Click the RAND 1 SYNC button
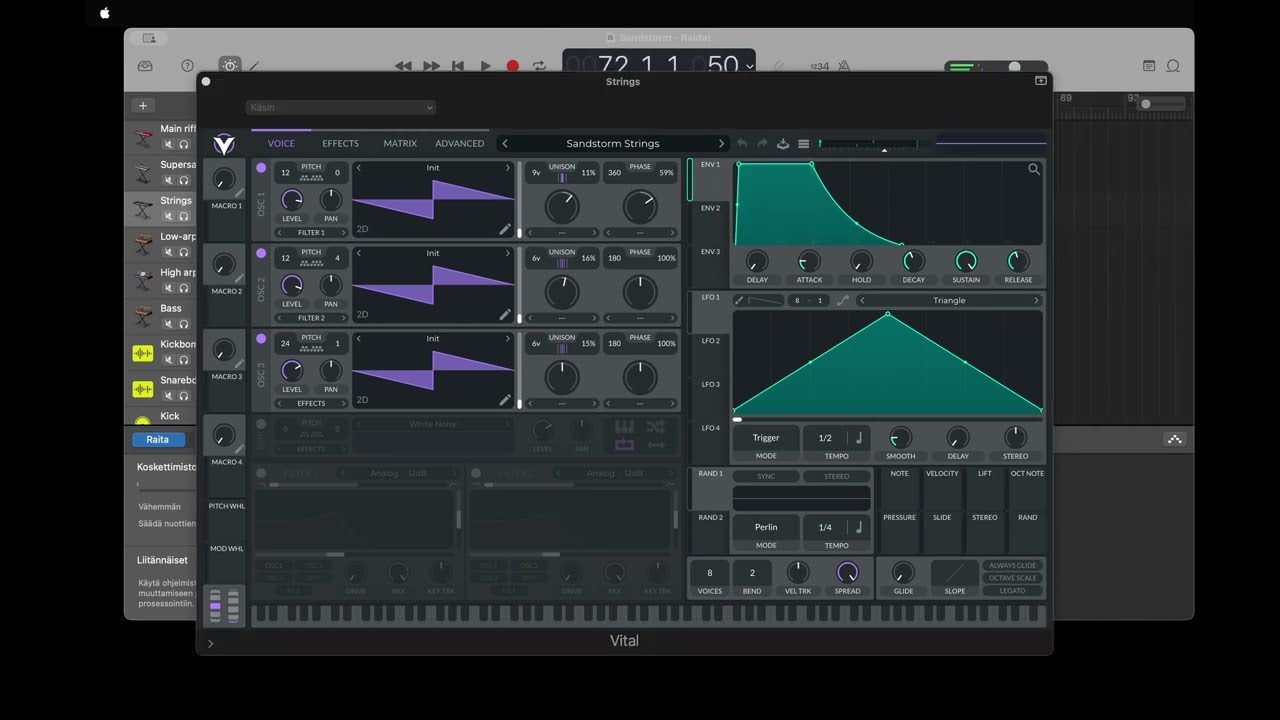The height and width of the screenshot is (720, 1280). pyautogui.click(x=766, y=477)
